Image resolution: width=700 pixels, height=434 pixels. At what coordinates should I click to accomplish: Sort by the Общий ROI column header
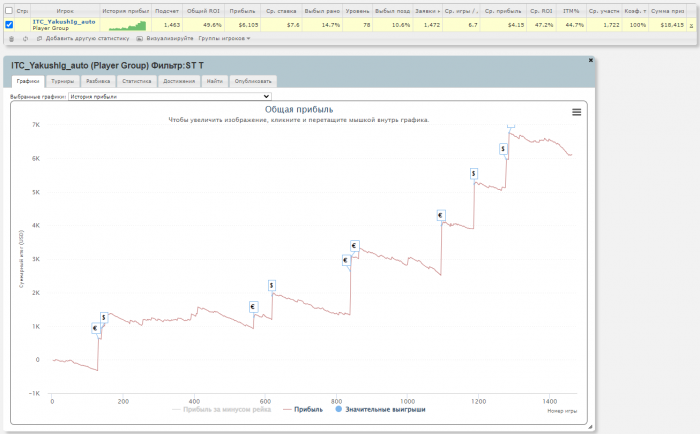coord(203,11)
